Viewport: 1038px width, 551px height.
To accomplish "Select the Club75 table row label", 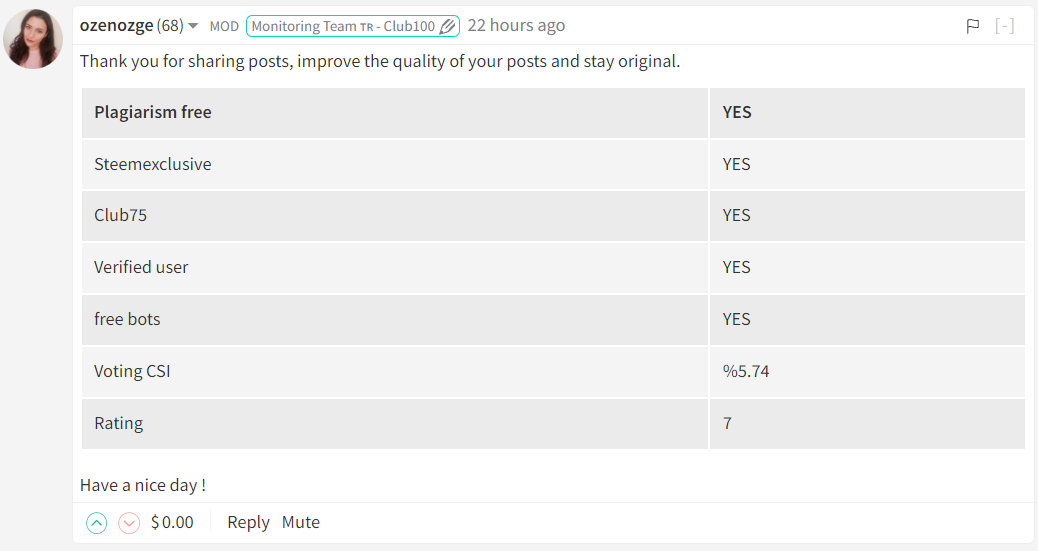I will coord(120,216).
